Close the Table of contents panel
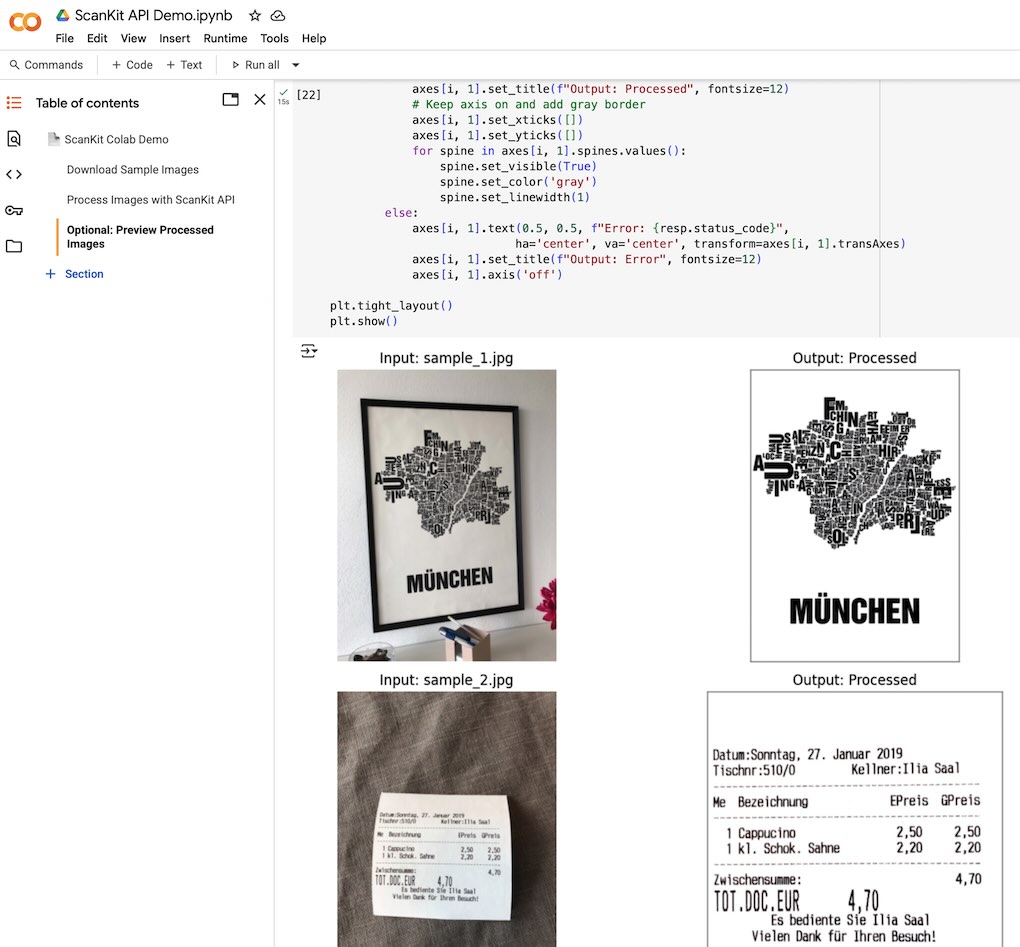The image size is (1020, 947). [260, 100]
